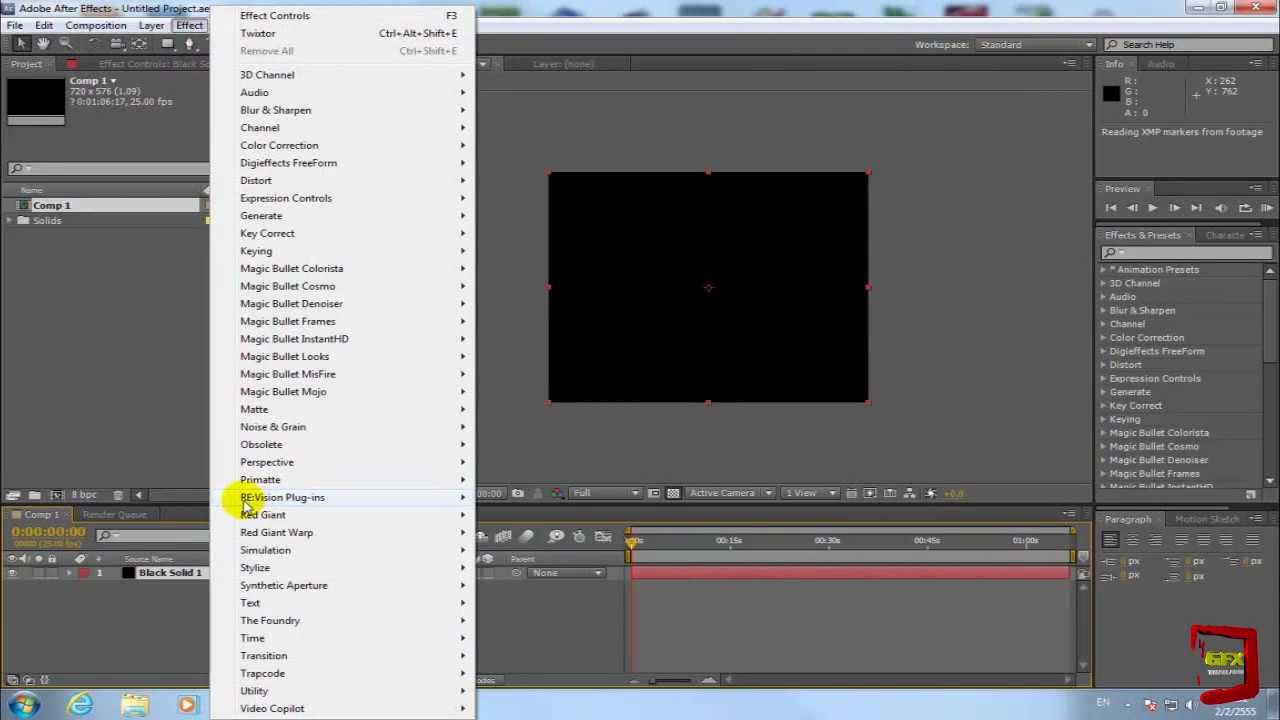Select the Rotation tool

pyautogui.click(x=93, y=44)
